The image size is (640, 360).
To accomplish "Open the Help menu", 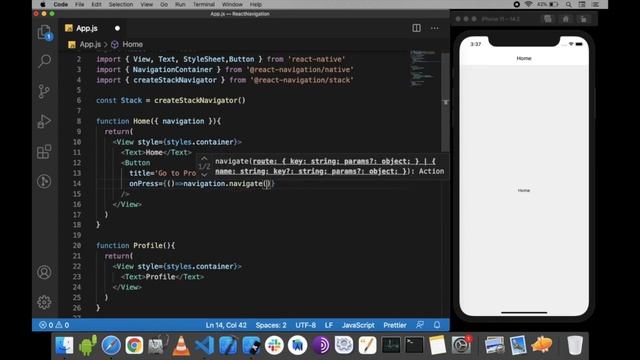I will (x=256, y=4).
